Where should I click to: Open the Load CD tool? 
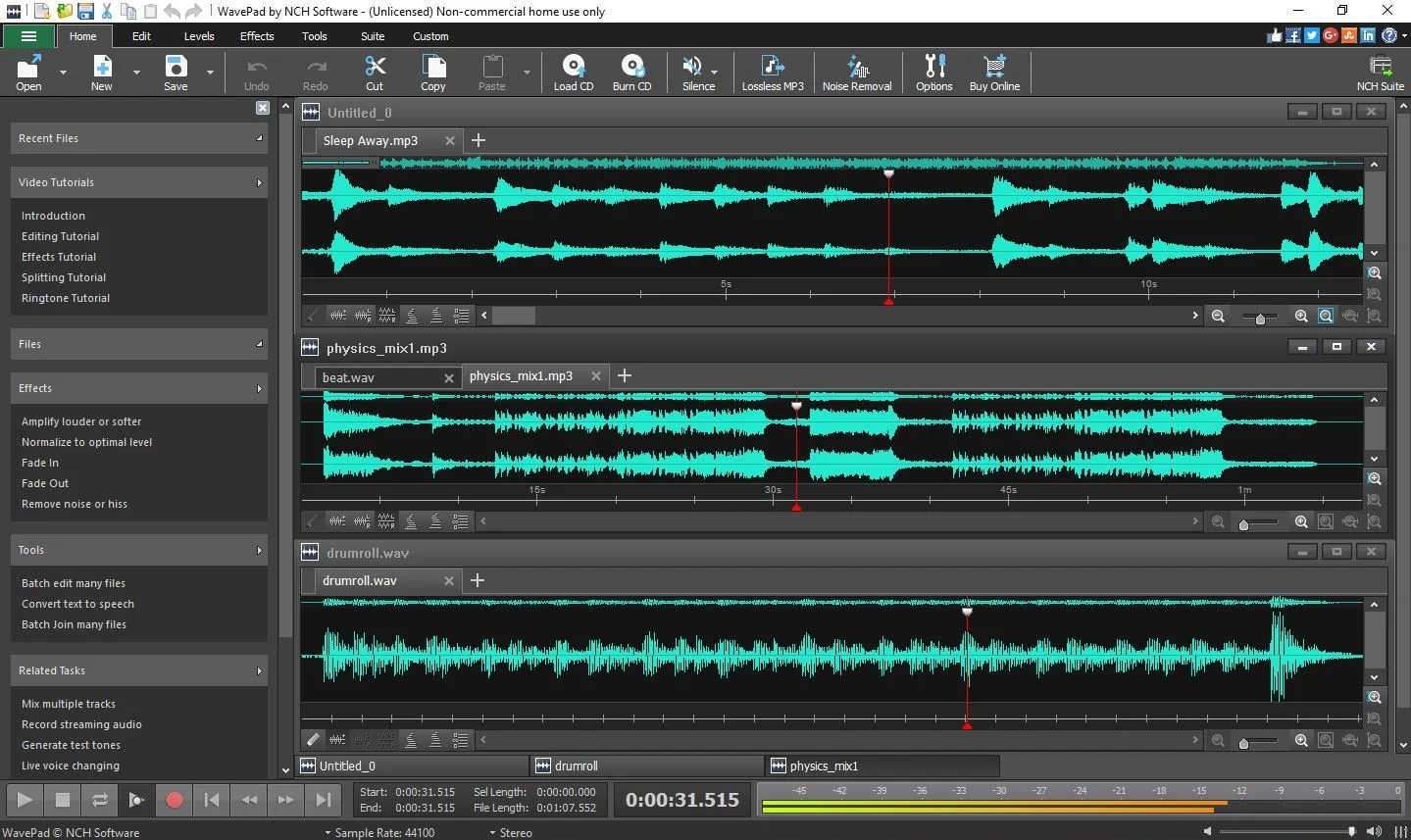(x=573, y=72)
